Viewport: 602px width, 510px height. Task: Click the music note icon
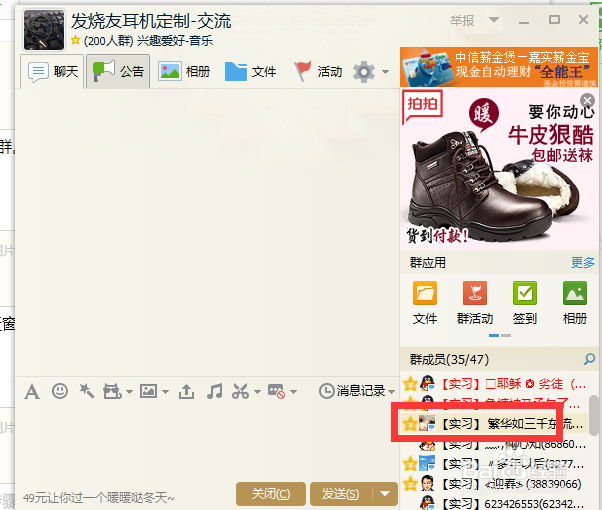coord(214,391)
